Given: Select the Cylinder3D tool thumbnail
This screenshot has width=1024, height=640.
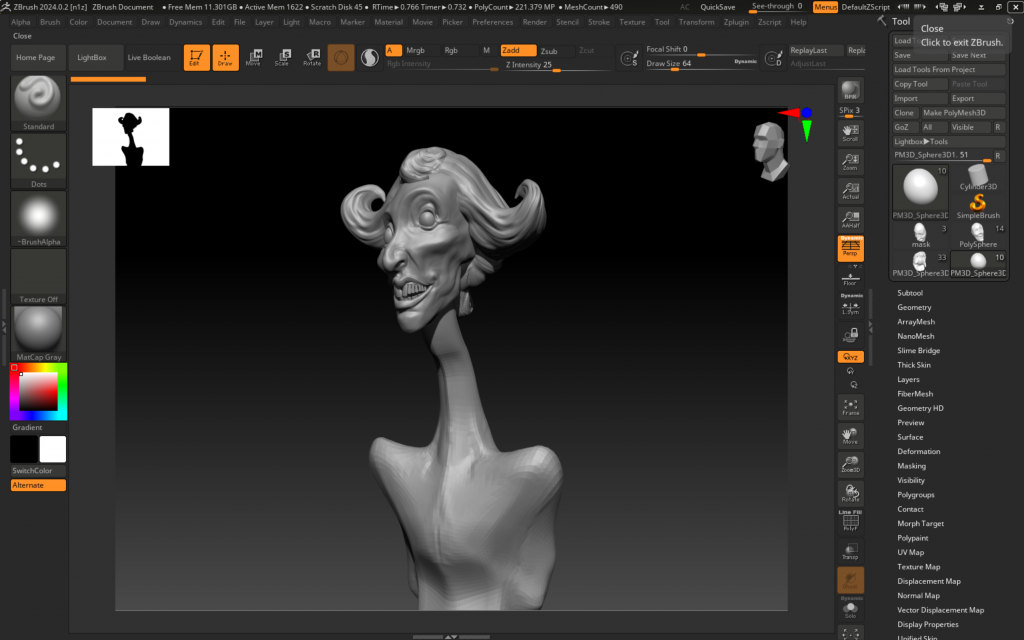Looking at the screenshot, I should [x=978, y=178].
